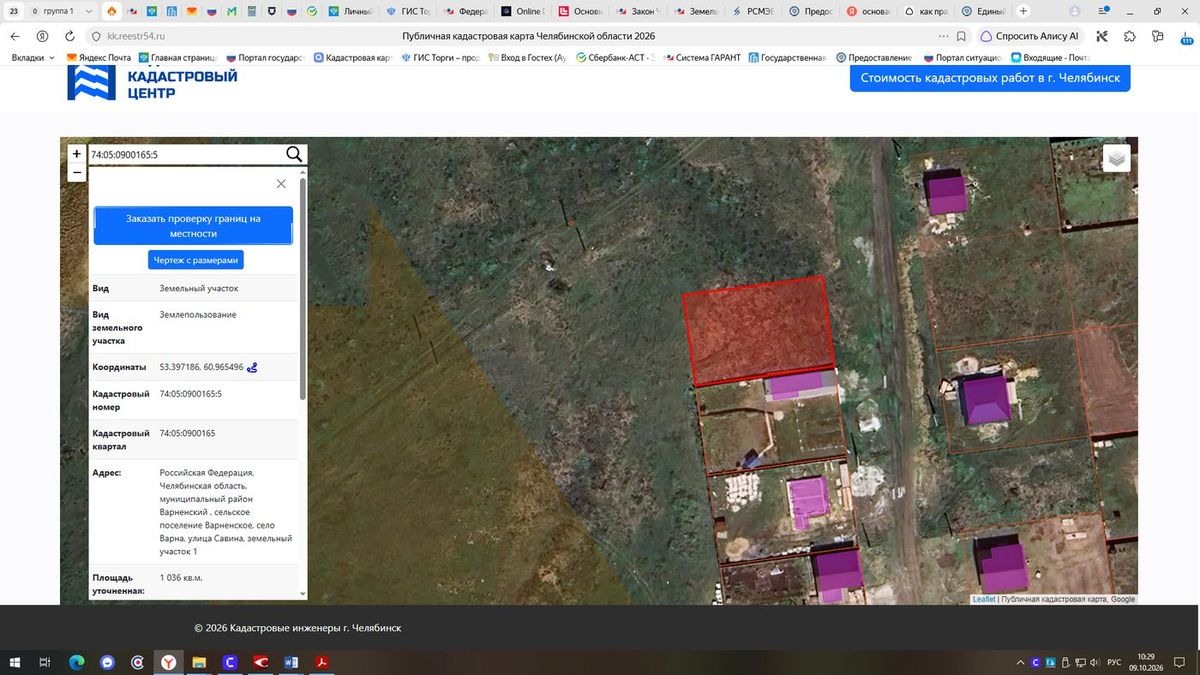The height and width of the screenshot is (675, 1200).
Task: Click Заказать проверку границ на местности button
Action: coord(193,226)
